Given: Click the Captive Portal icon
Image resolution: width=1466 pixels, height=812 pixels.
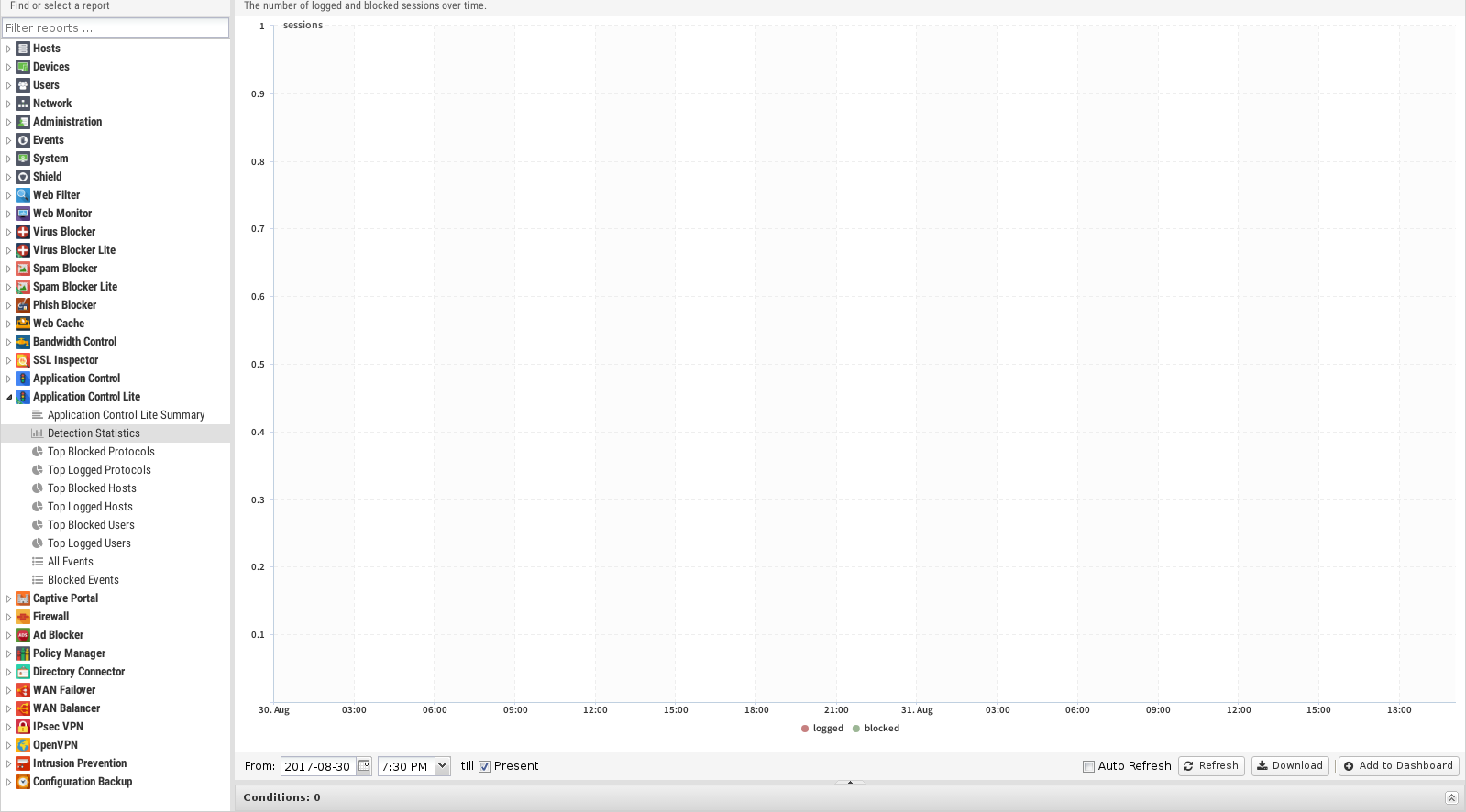Looking at the screenshot, I should (23, 598).
